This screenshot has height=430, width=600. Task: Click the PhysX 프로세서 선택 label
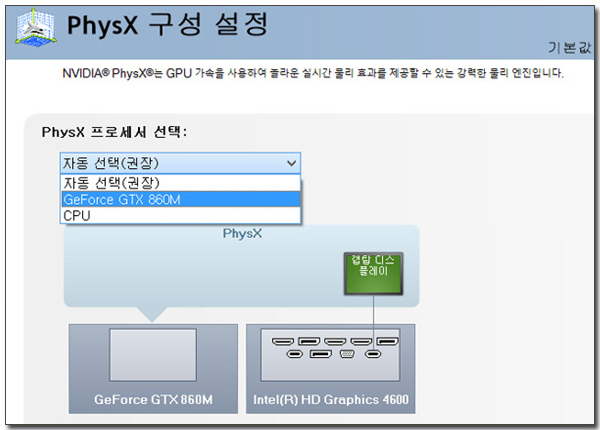tap(114, 132)
